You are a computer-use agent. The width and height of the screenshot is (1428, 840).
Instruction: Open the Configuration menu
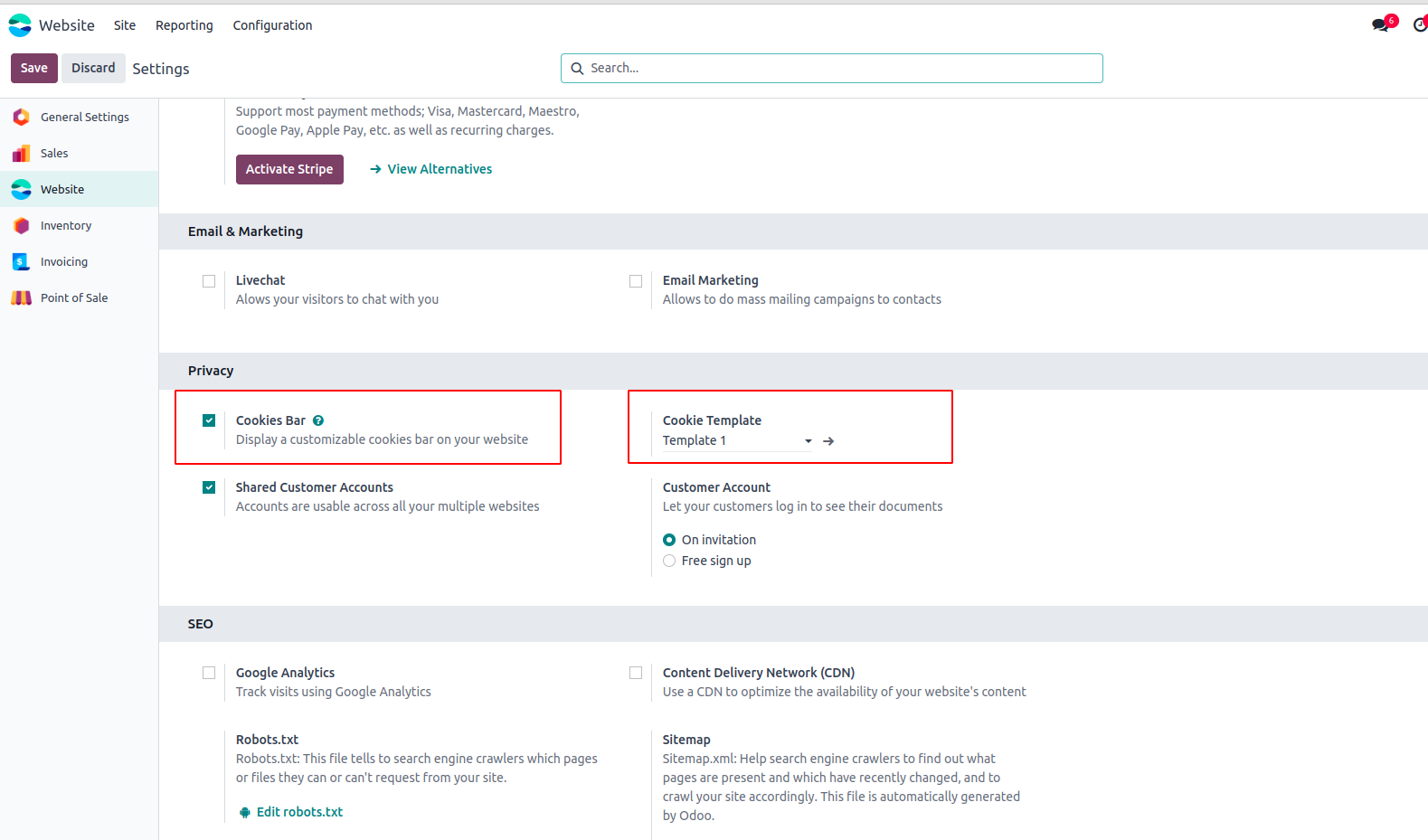tap(272, 25)
